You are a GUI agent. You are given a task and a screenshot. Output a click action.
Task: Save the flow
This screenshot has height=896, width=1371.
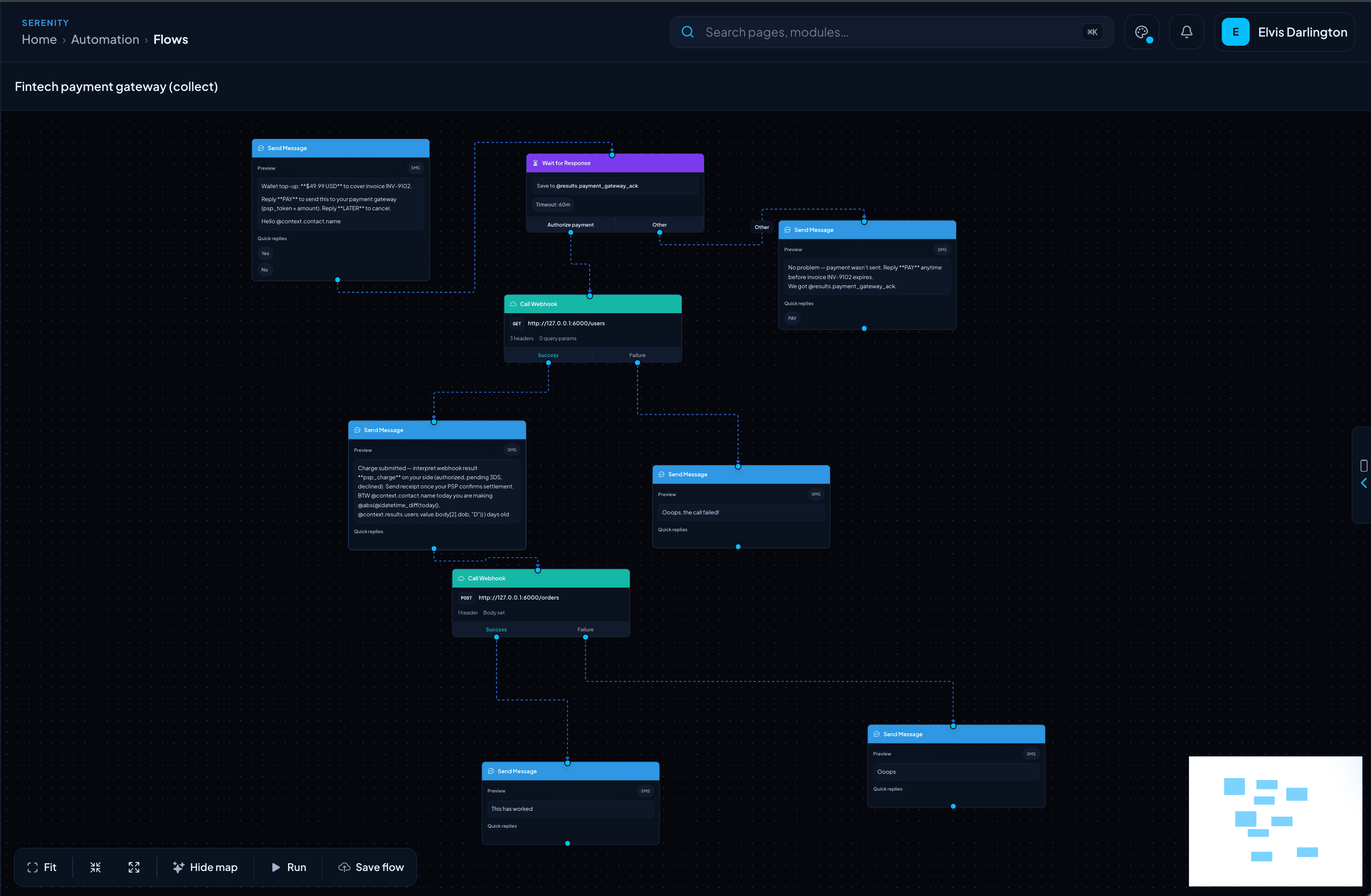tap(371, 867)
